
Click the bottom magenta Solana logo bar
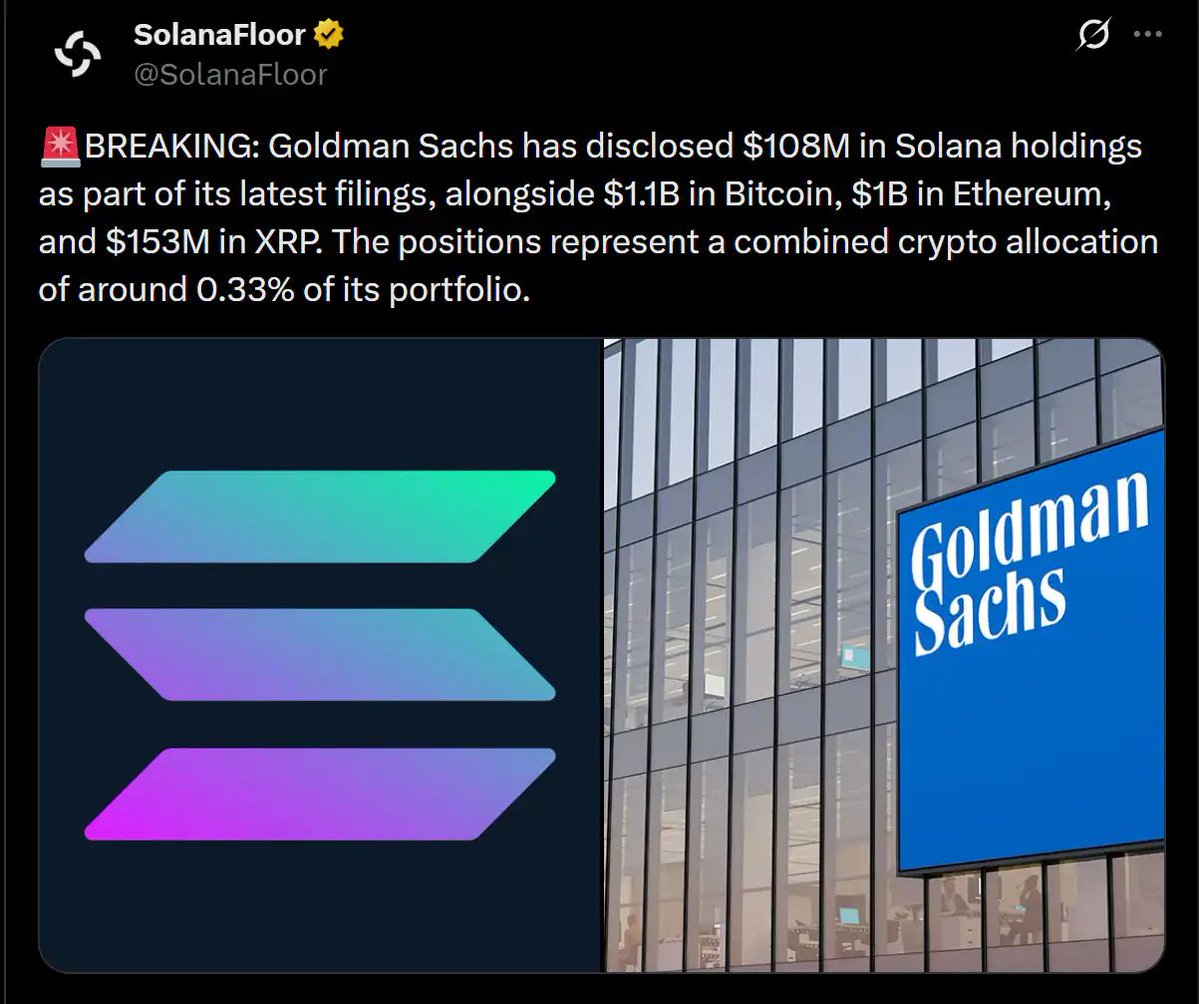coord(320,793)
